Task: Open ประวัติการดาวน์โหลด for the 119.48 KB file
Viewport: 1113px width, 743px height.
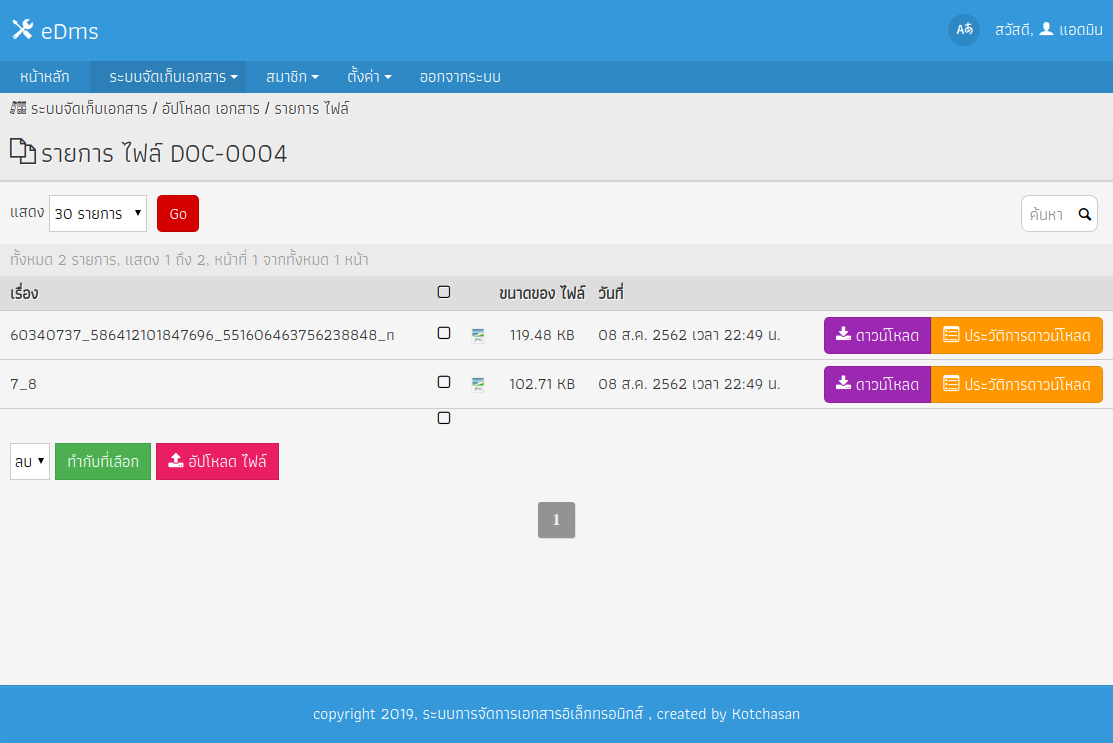Action: coord(1016,335)
